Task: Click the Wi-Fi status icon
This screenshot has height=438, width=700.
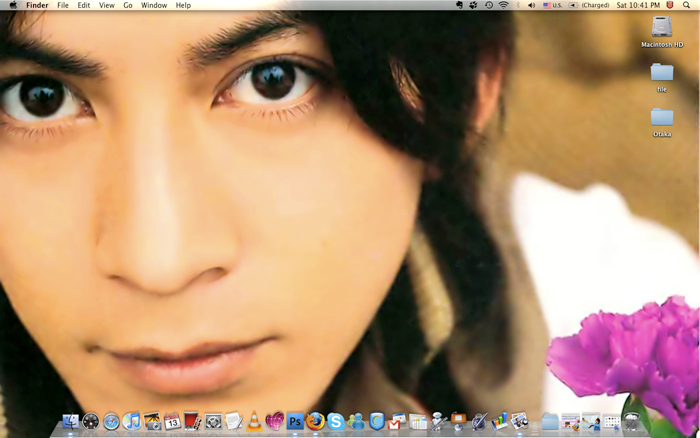Action: click(503, 5)
